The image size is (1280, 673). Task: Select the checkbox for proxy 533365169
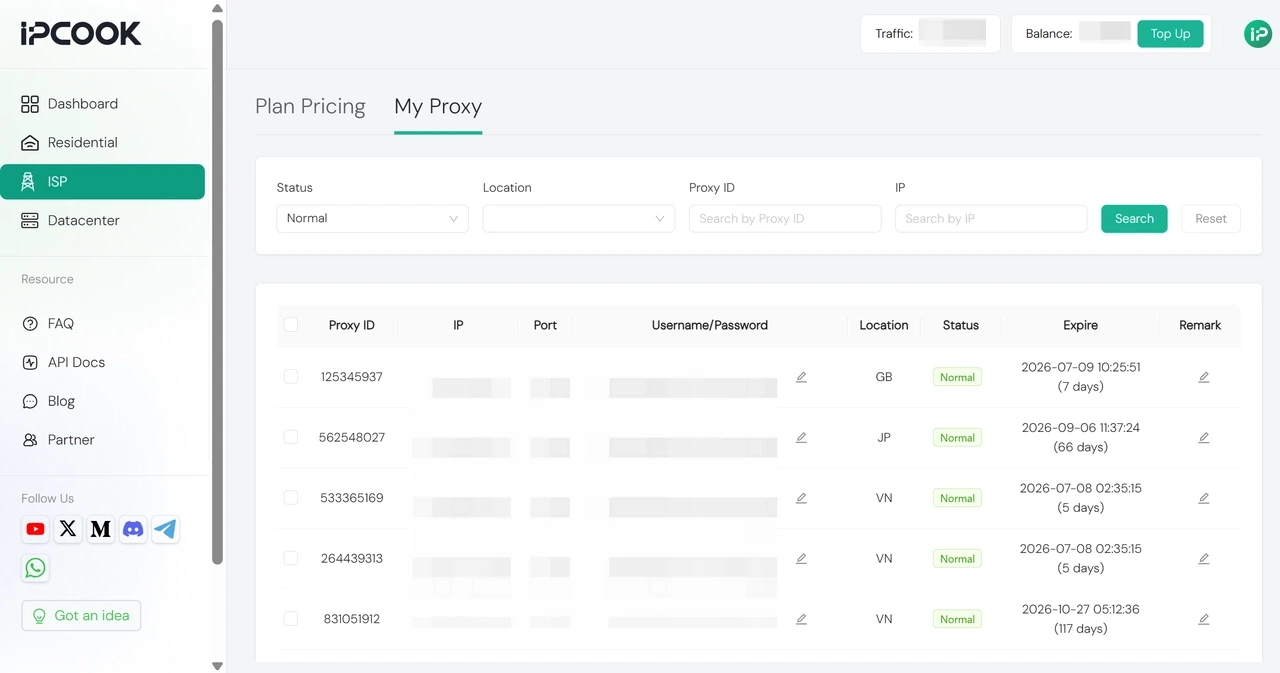(x=291, y=498)
